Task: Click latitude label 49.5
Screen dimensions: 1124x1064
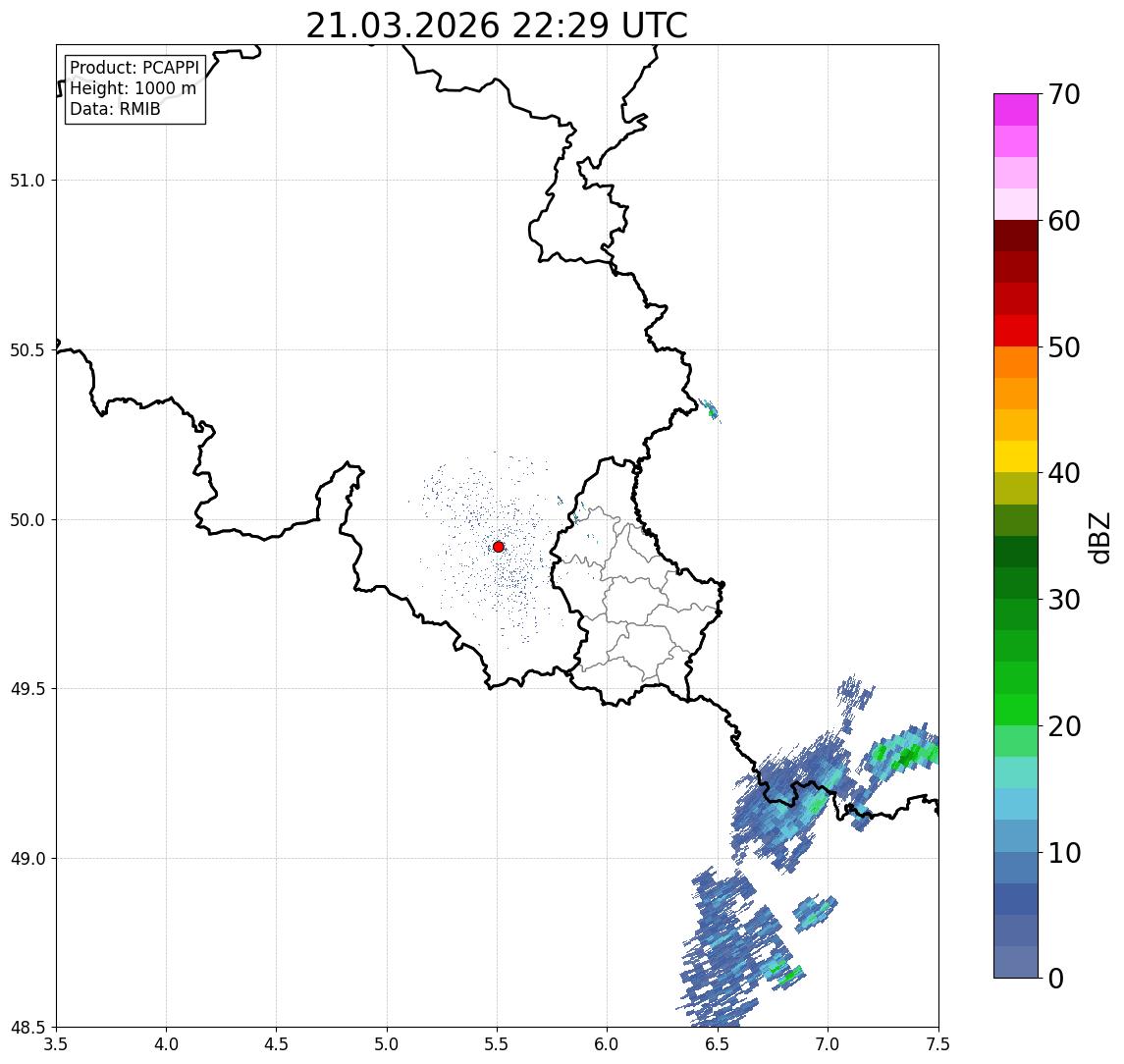Action: click(x=27, y=688)
